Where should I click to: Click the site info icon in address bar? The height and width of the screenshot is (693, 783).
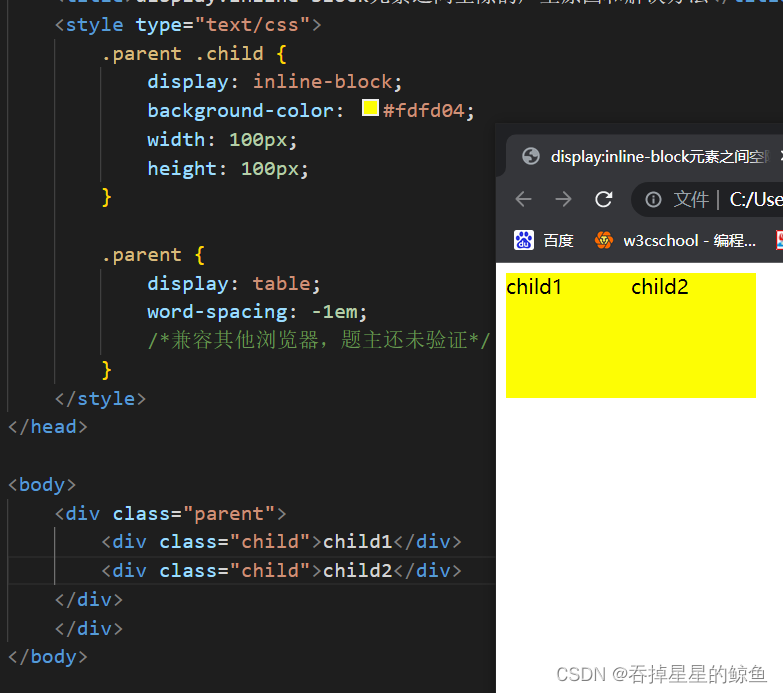[653, 200]
